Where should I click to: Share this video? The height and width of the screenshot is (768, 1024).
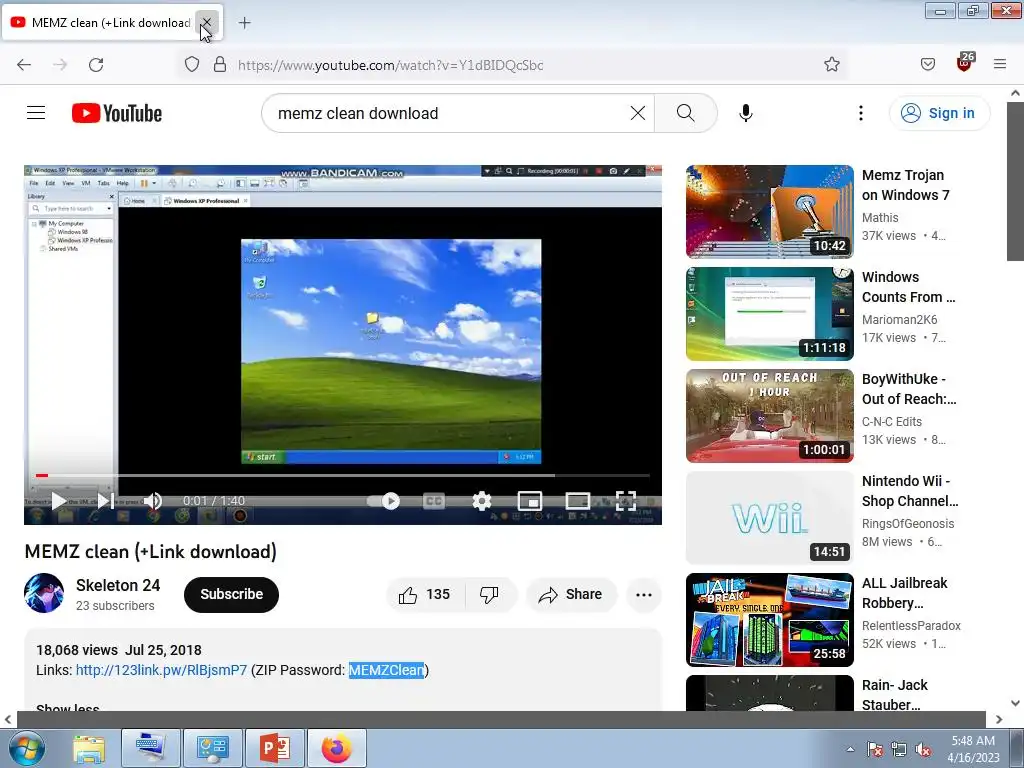570,594
